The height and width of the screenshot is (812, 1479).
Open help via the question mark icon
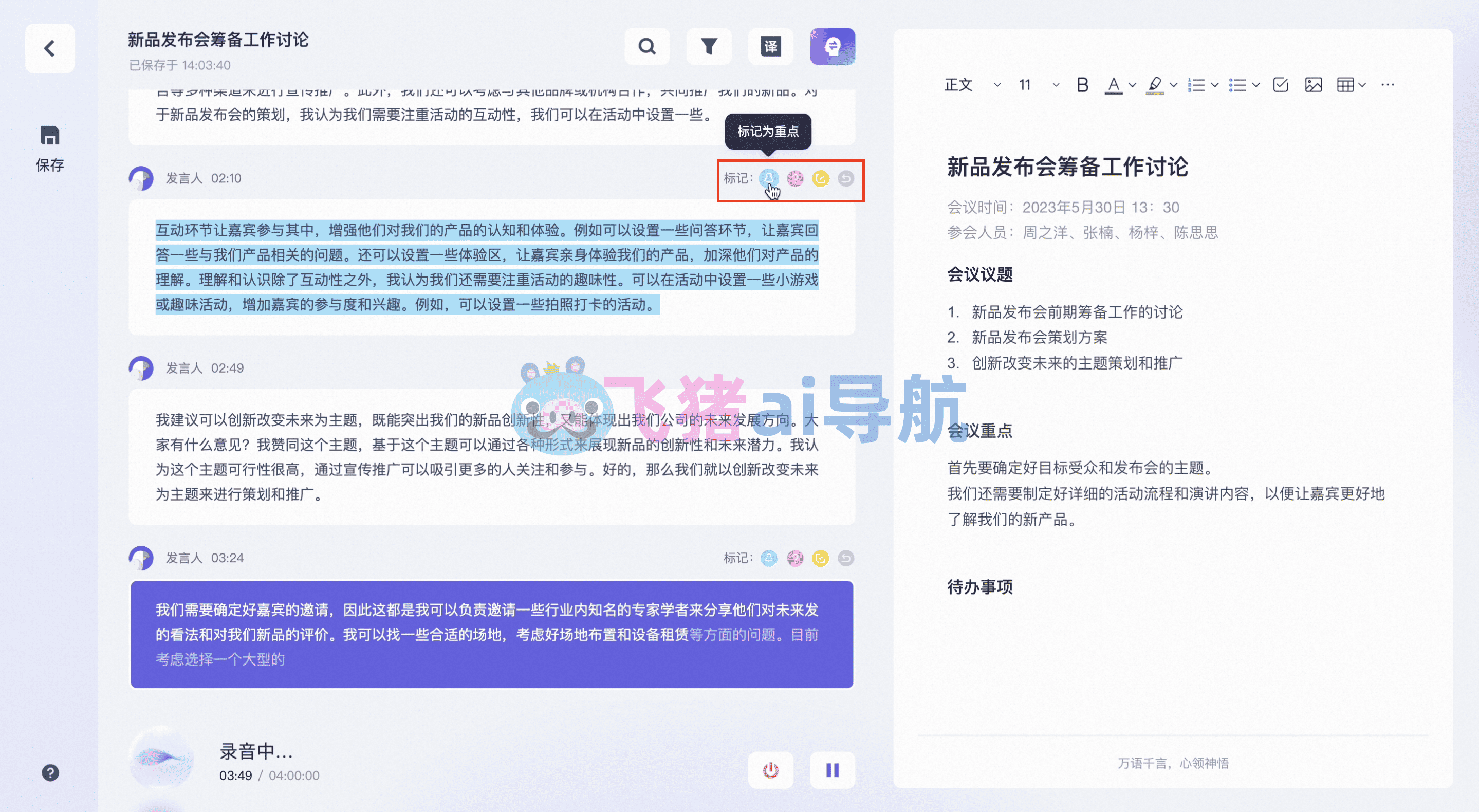pyautogui.click(x=50, y=772)
